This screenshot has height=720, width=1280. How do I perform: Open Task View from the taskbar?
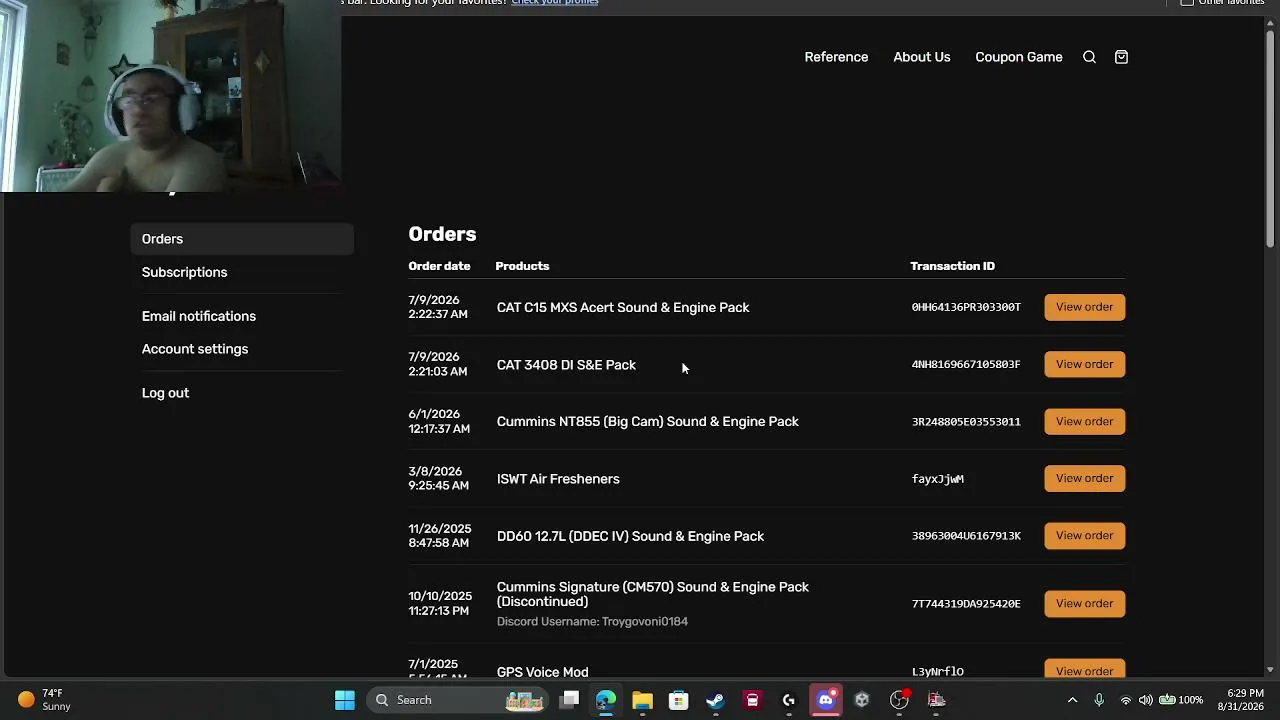pyautogui.click(x=569, y=700)
